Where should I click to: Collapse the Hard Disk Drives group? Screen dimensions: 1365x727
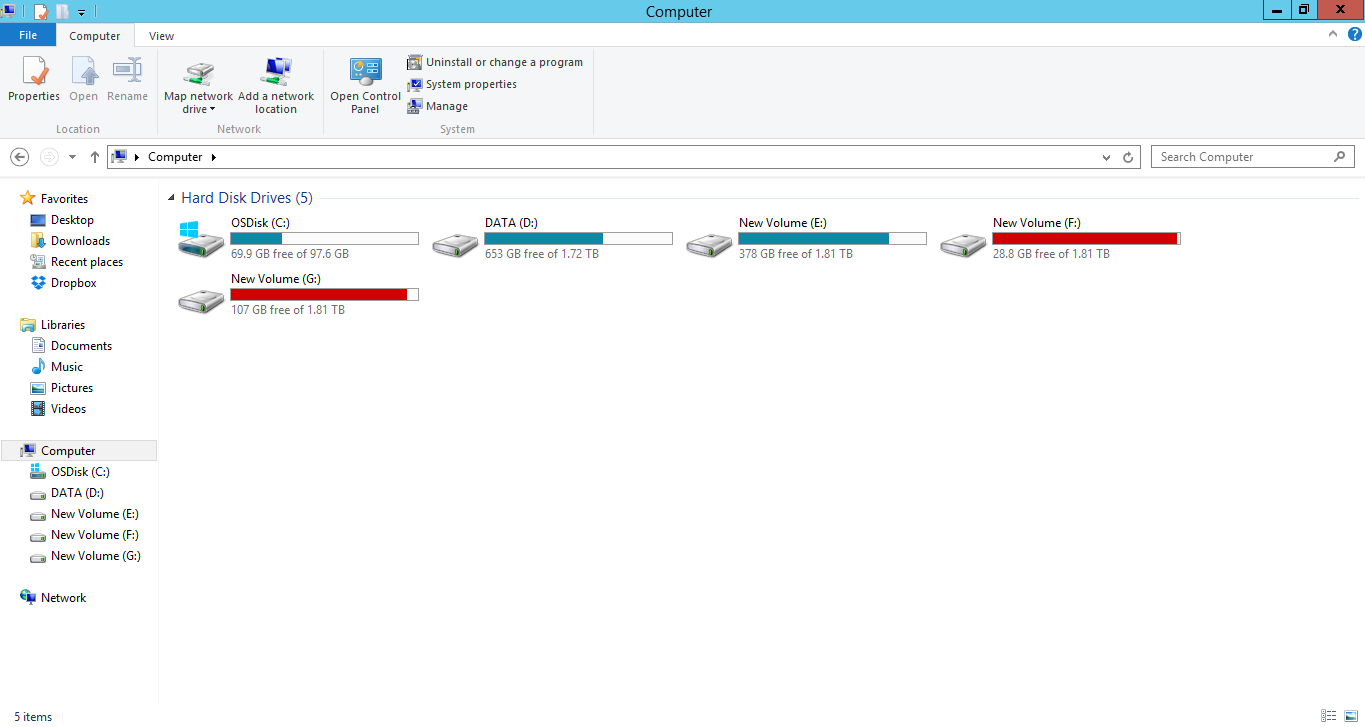[172, 199]
